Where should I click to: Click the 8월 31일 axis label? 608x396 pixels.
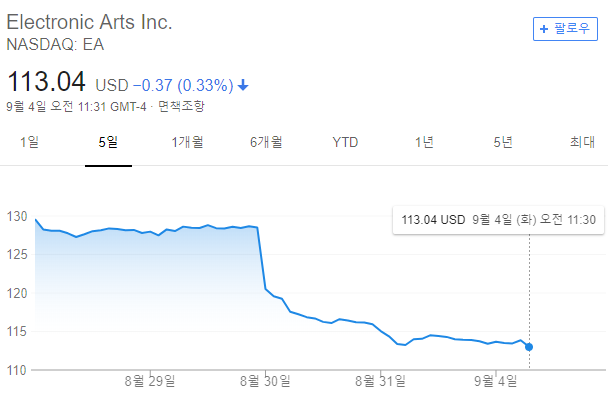point(380,381)
